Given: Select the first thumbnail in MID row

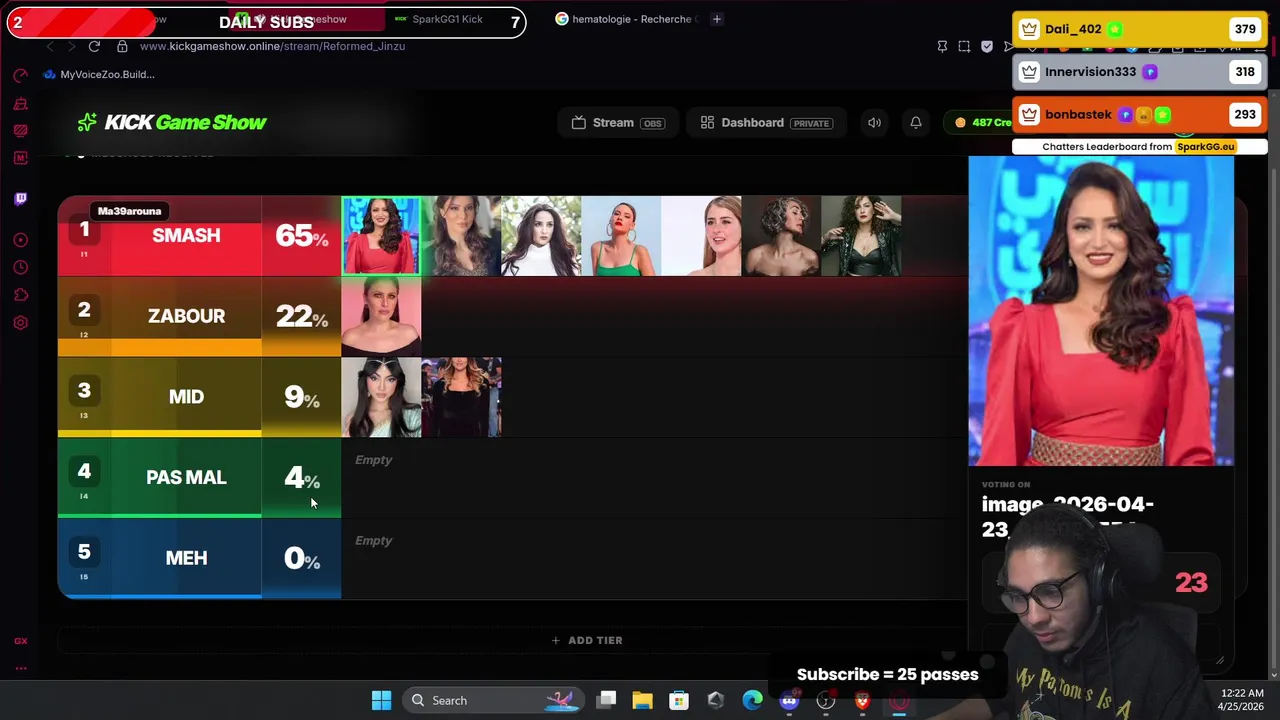Looking at the screenshot, I should [x=381, y=397].
